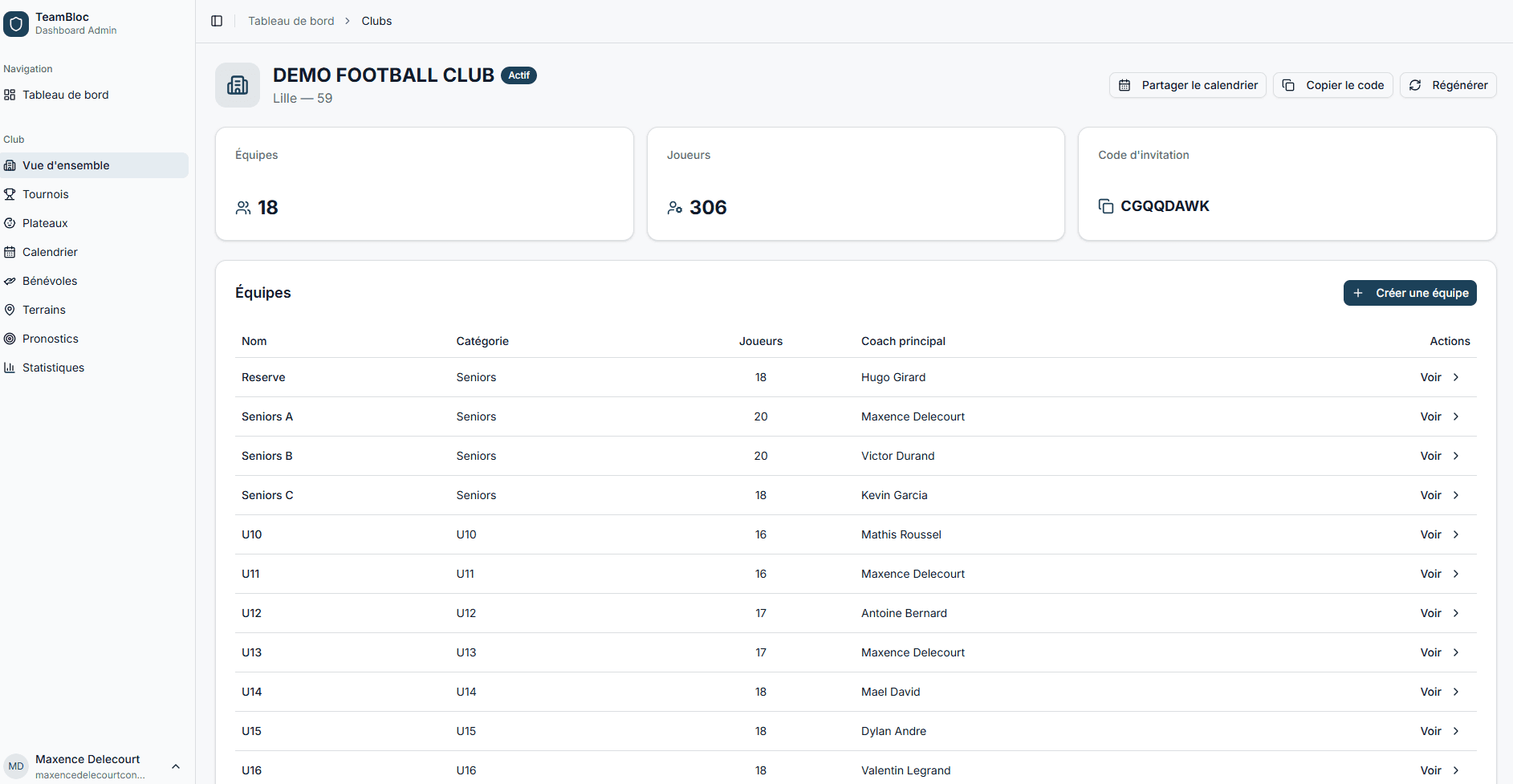Go to Calendrier in sidebar

pos(50,252)
